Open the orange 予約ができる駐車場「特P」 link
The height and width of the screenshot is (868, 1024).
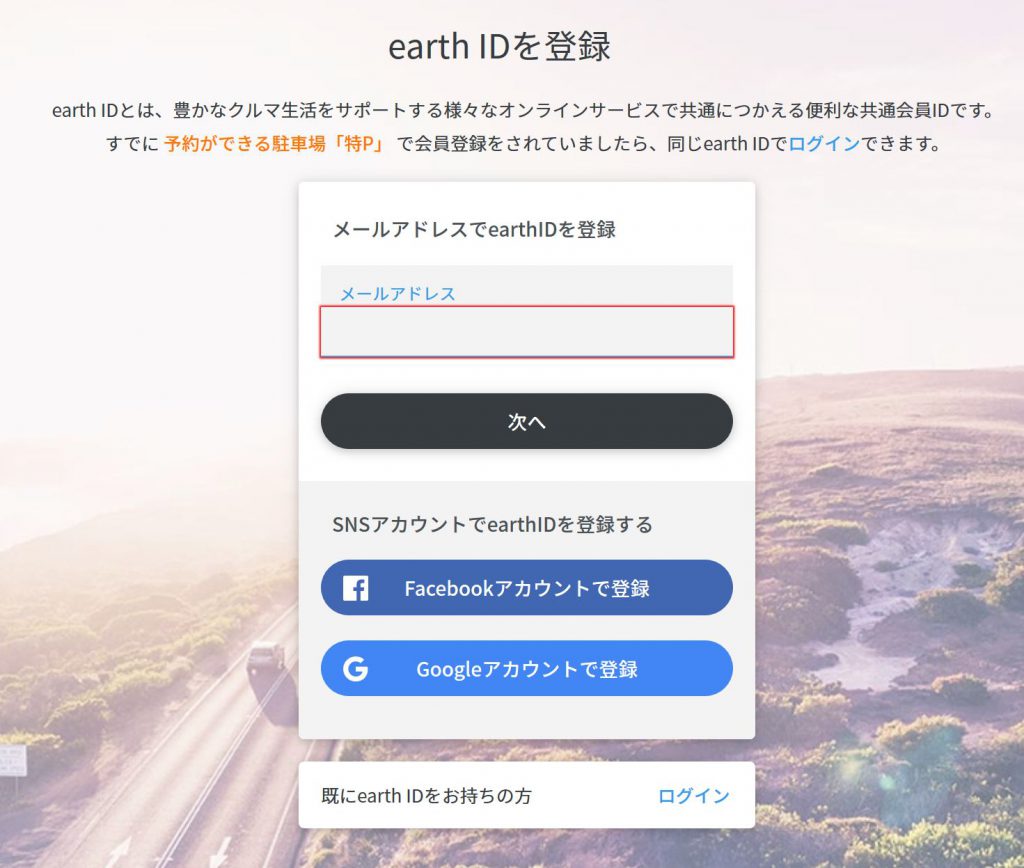274,144
